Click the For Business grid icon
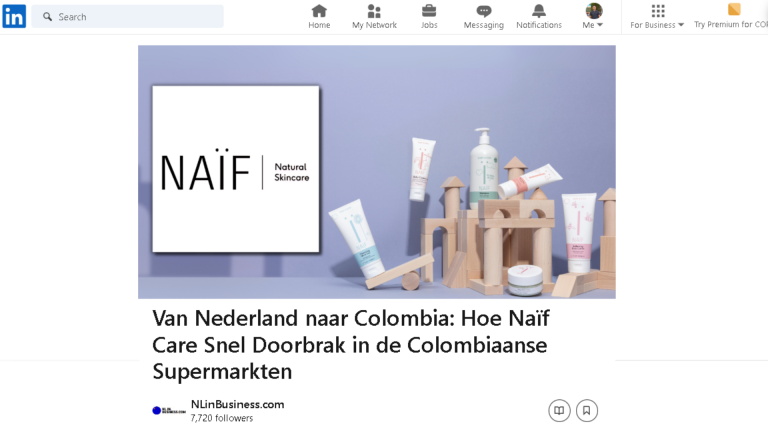The height and width of the screenshot is (432, 768). 658,11
